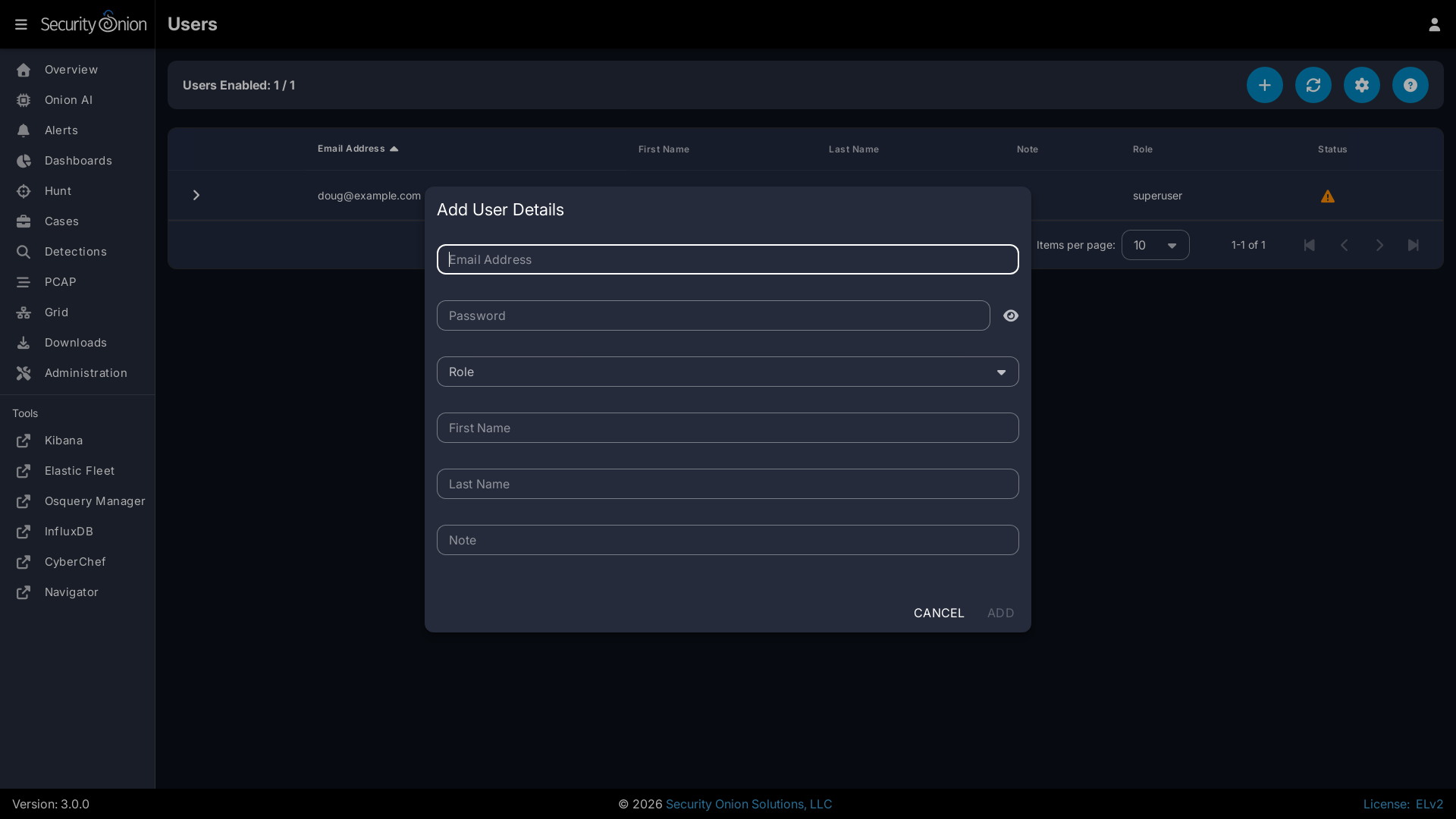Open the items per page dropdown
This screenshot has height=819, width=1456.
(1155, 245)
